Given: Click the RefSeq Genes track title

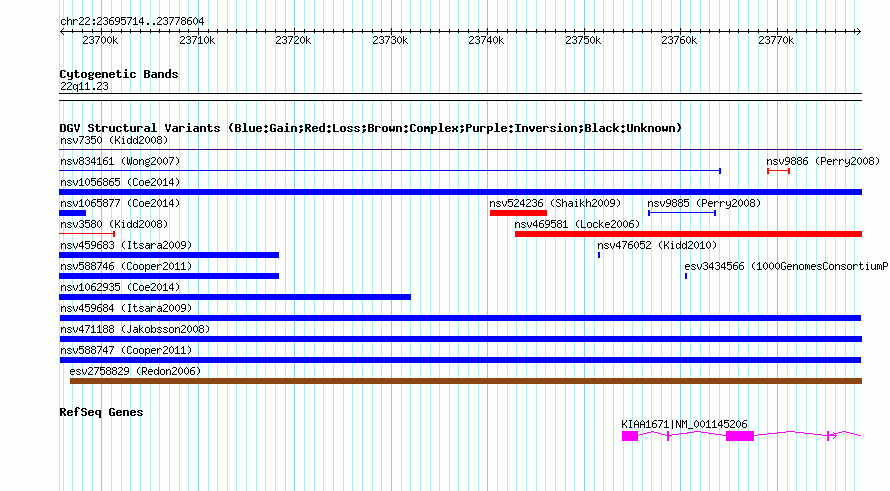Looking at the screenshot, I should pos(101,412).
